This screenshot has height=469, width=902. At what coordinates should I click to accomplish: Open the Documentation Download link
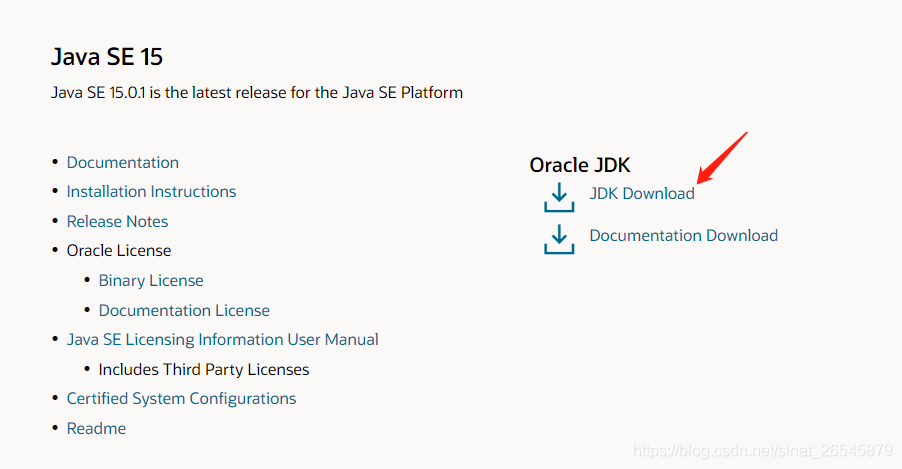(x=683, y=235)
